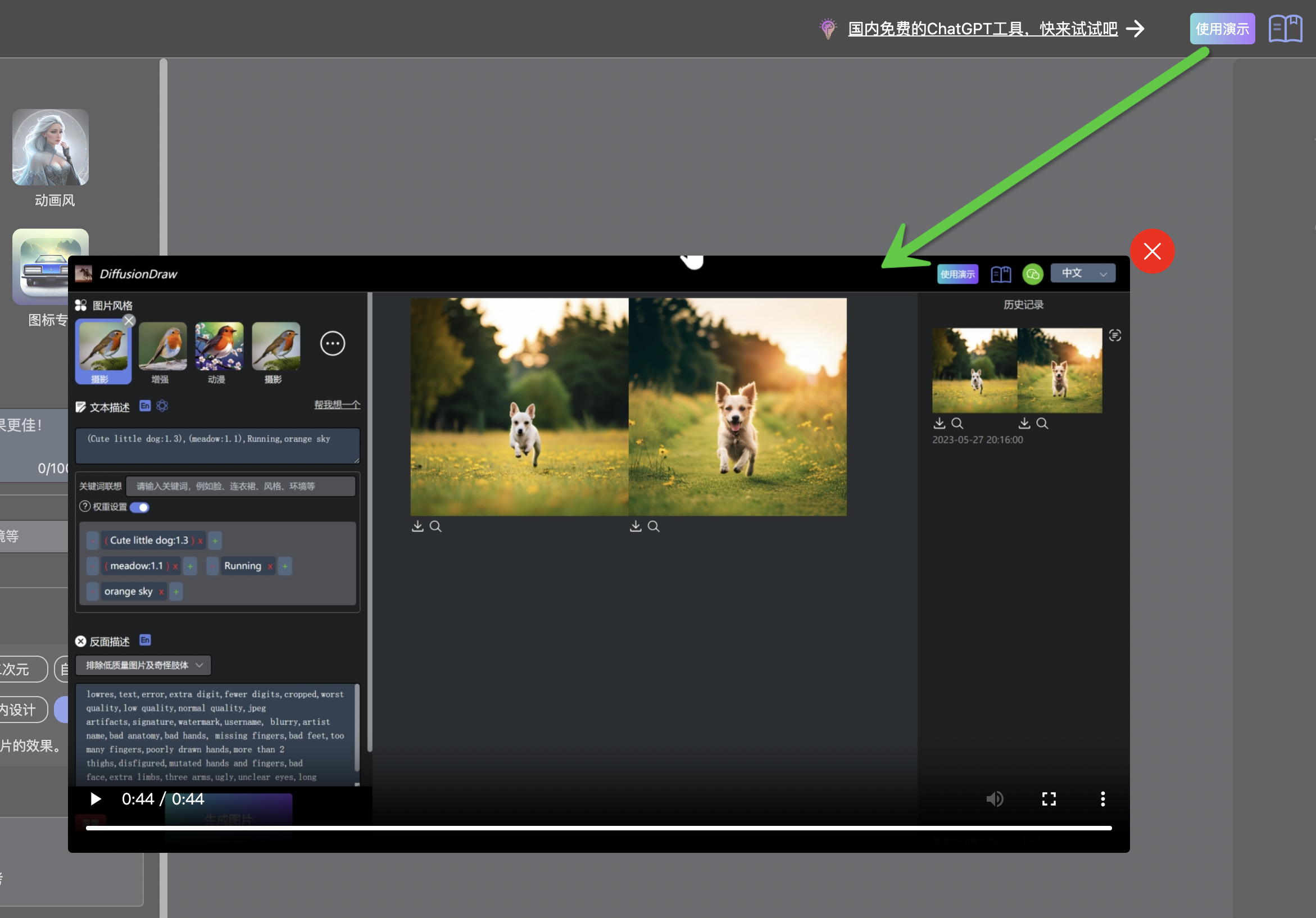
Task: Click the 关键词联想 keyword input field
Action: coord(240,486)
